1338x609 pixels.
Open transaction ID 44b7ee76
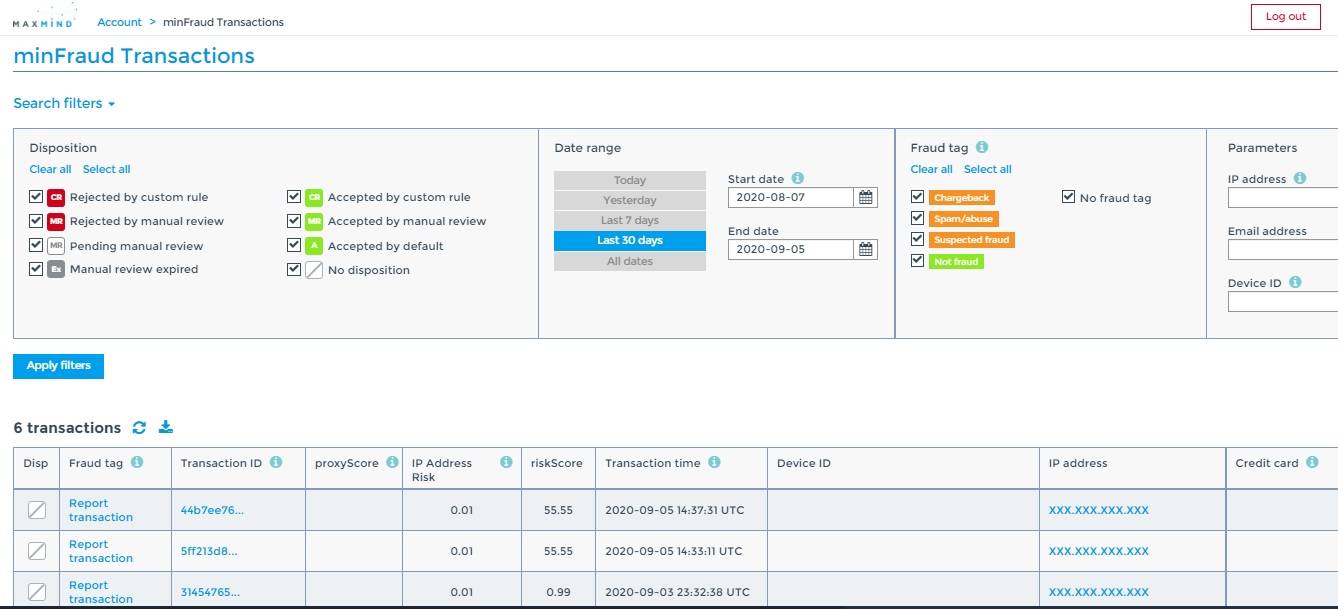tap(212, 510)
